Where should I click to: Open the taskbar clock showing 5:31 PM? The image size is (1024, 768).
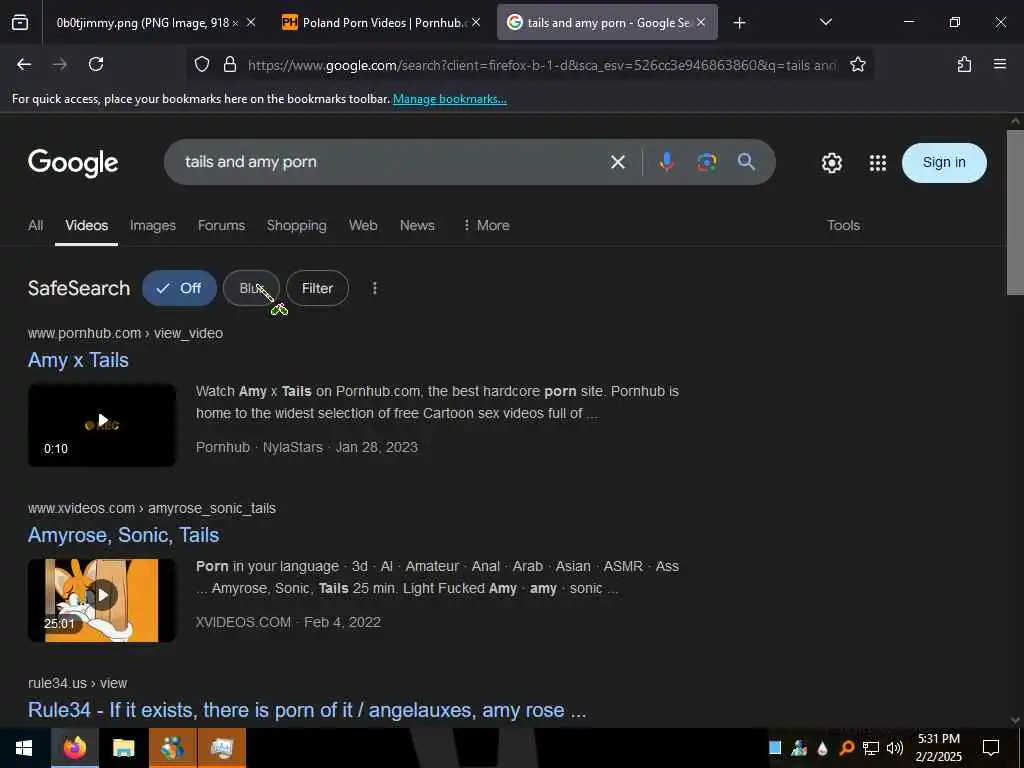point(938,748)
